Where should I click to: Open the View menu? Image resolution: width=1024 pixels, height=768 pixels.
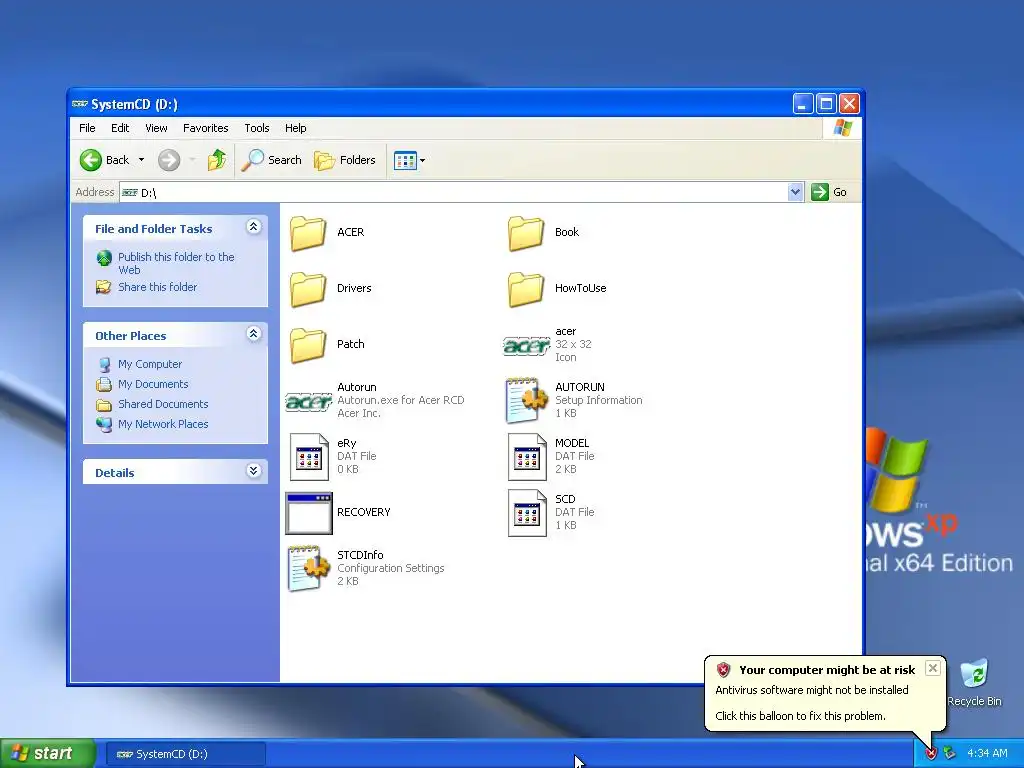(x=156, y=128)
